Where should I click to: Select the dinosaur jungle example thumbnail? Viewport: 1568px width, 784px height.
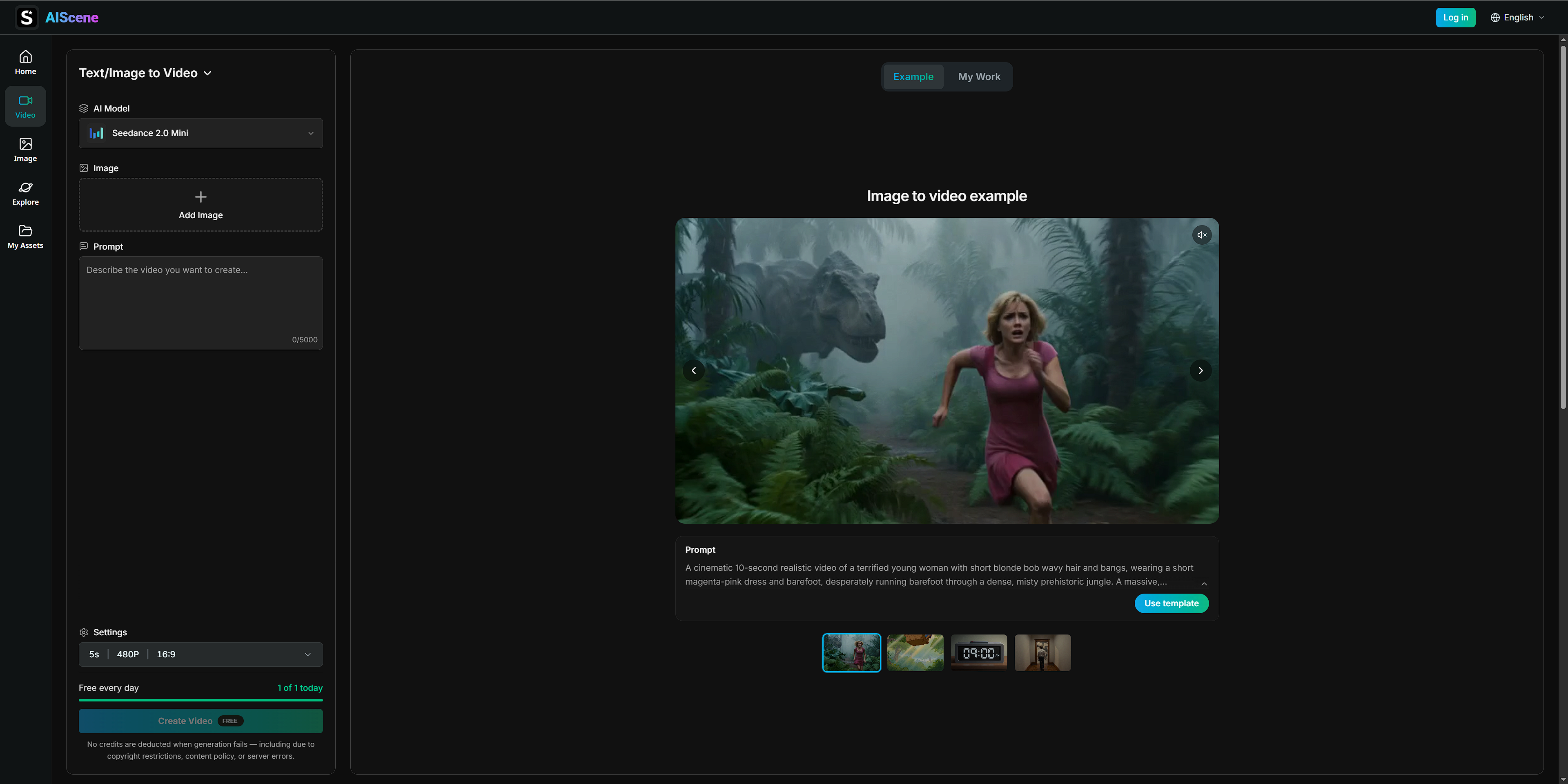click(851, 653)
